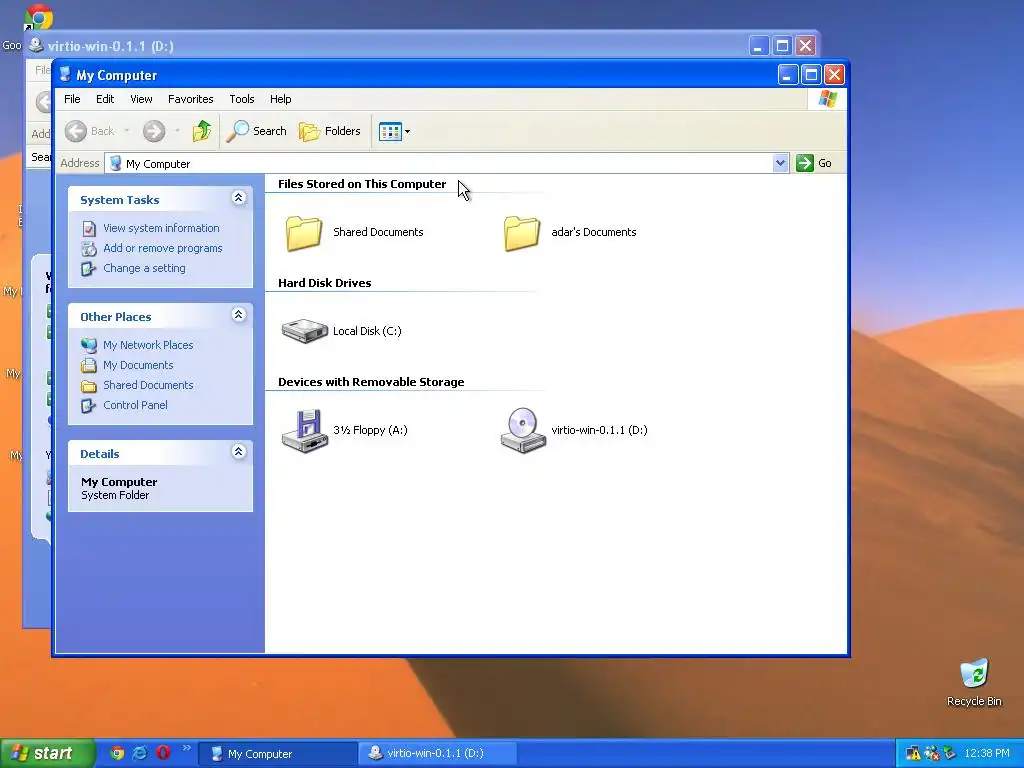Click the Start button
This screenshot has width=1024, height=768.
tap(47, 754)
